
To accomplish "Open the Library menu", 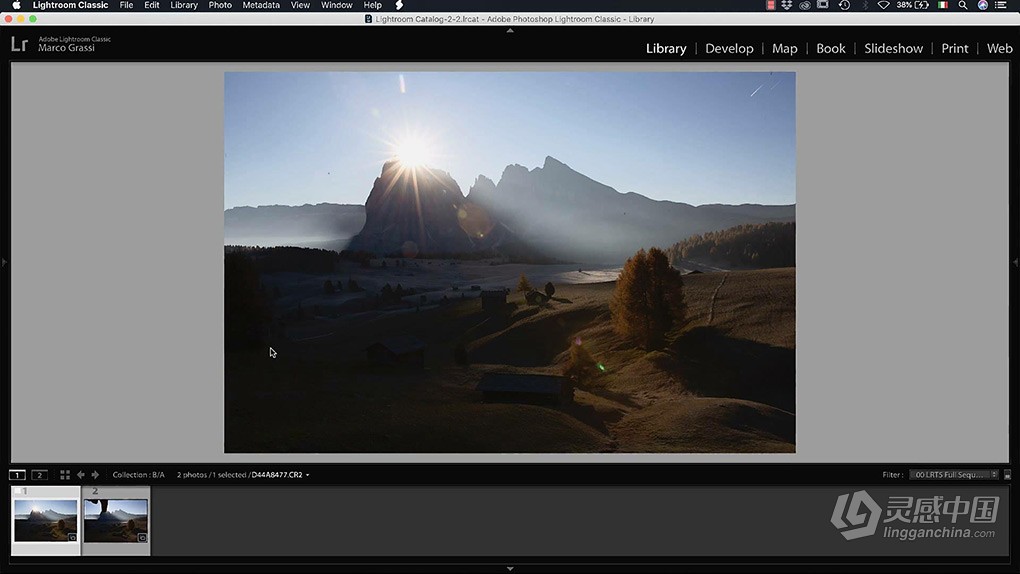I will tap(184, 5).
